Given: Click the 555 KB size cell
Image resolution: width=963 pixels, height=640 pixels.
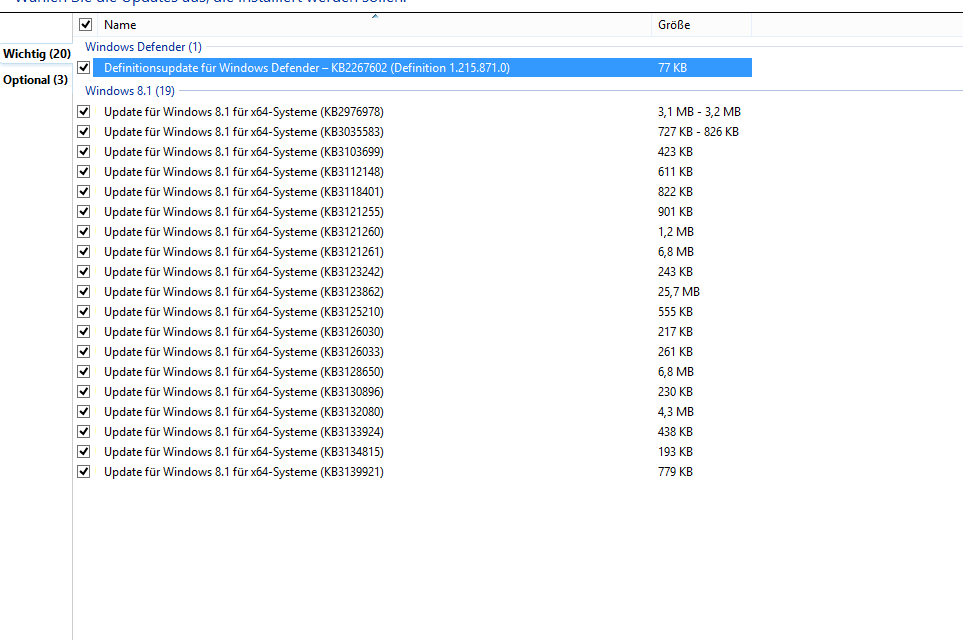Looking at the screenshot, I should (675, 311).
